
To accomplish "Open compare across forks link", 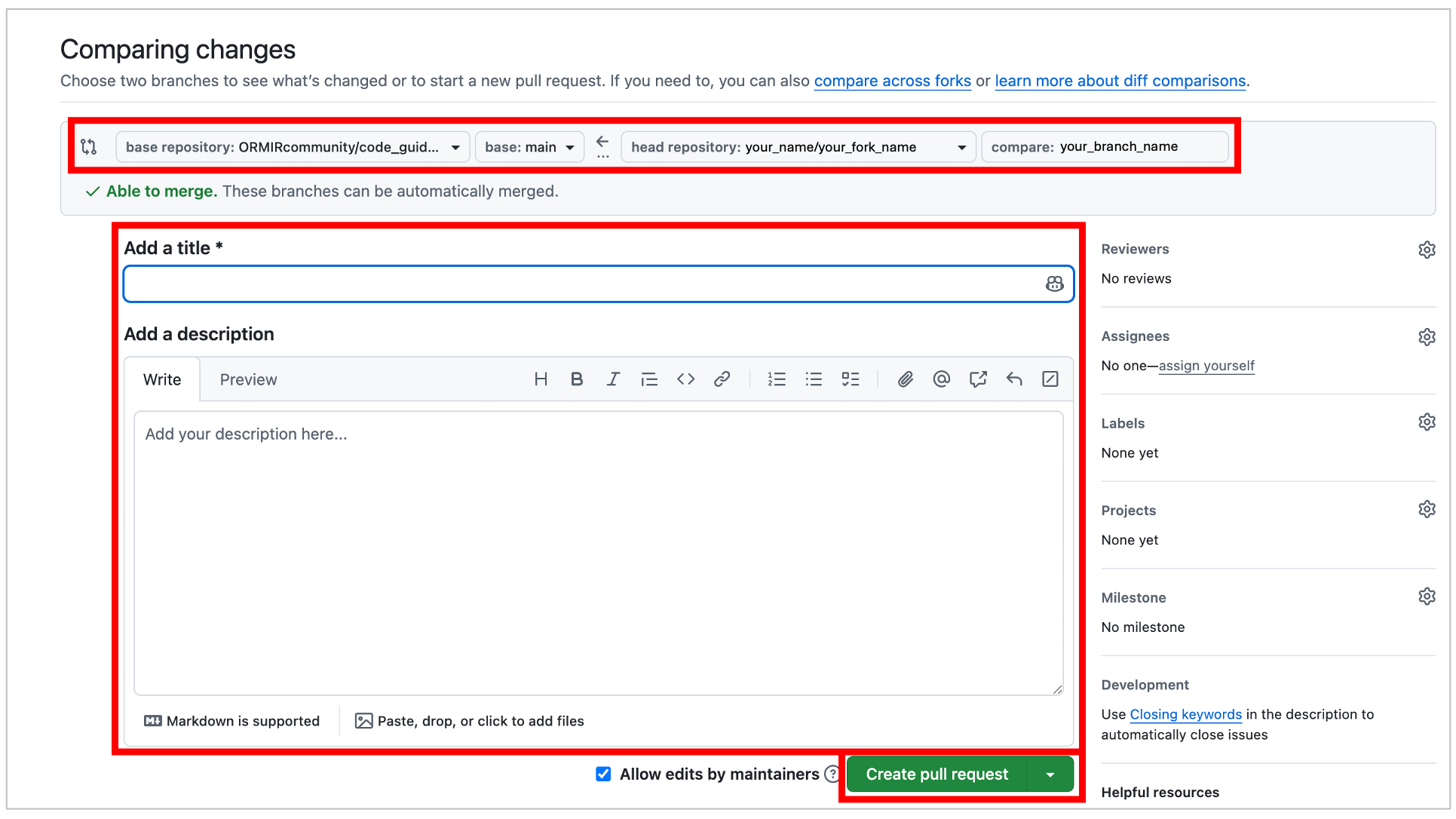I will coord(892,81).
